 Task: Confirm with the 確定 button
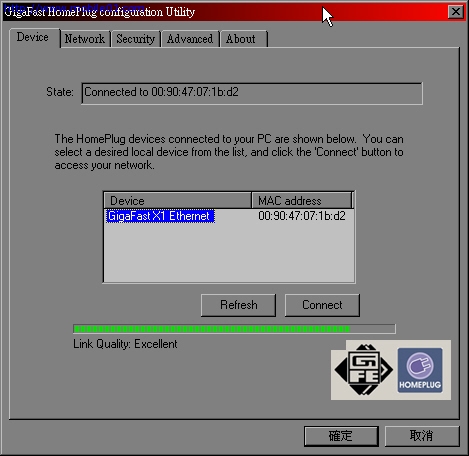pyautogui.click(x=341, y=436)
